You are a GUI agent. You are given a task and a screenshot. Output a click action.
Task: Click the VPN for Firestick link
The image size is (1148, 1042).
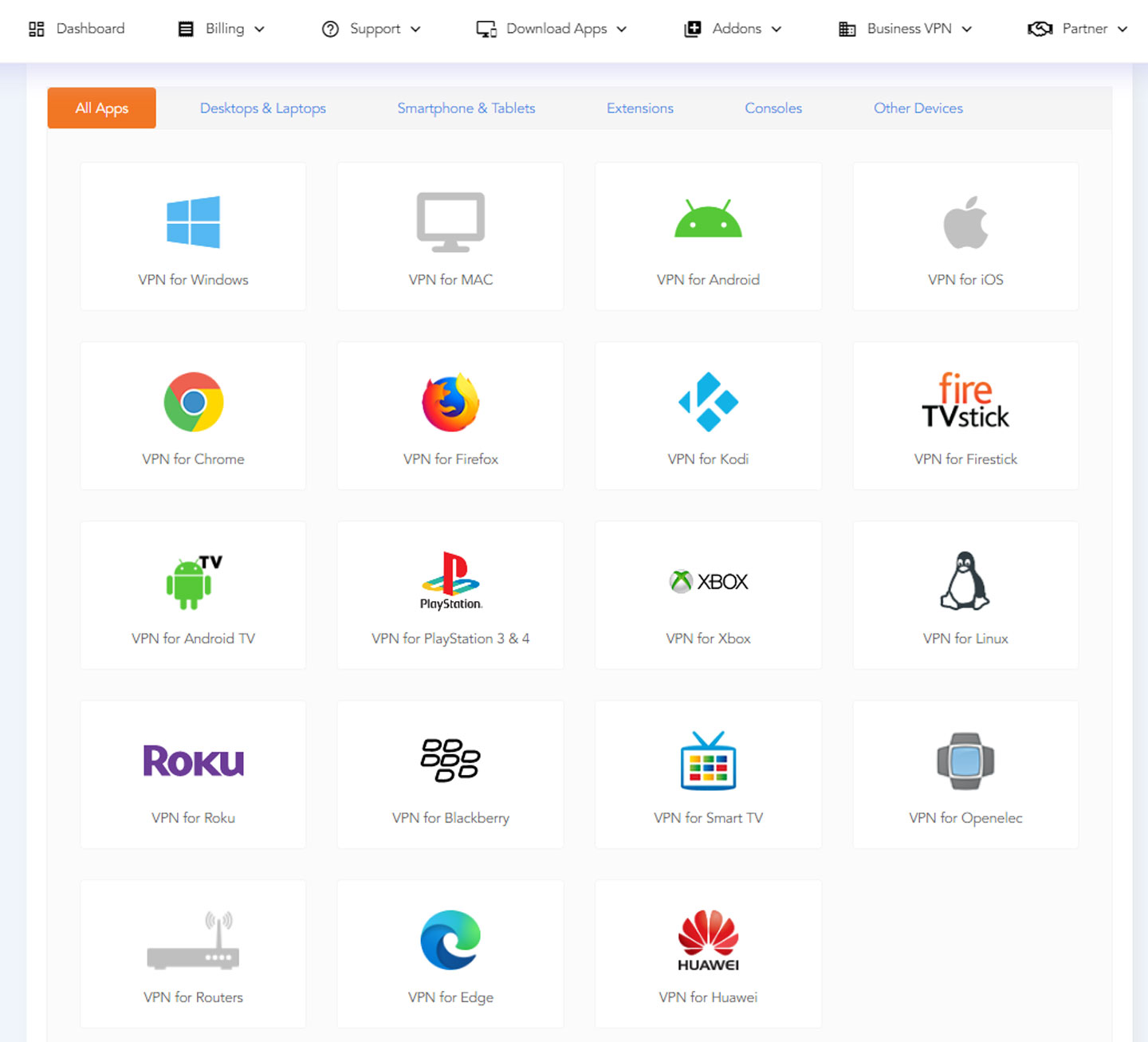click(x=965, y=459)
